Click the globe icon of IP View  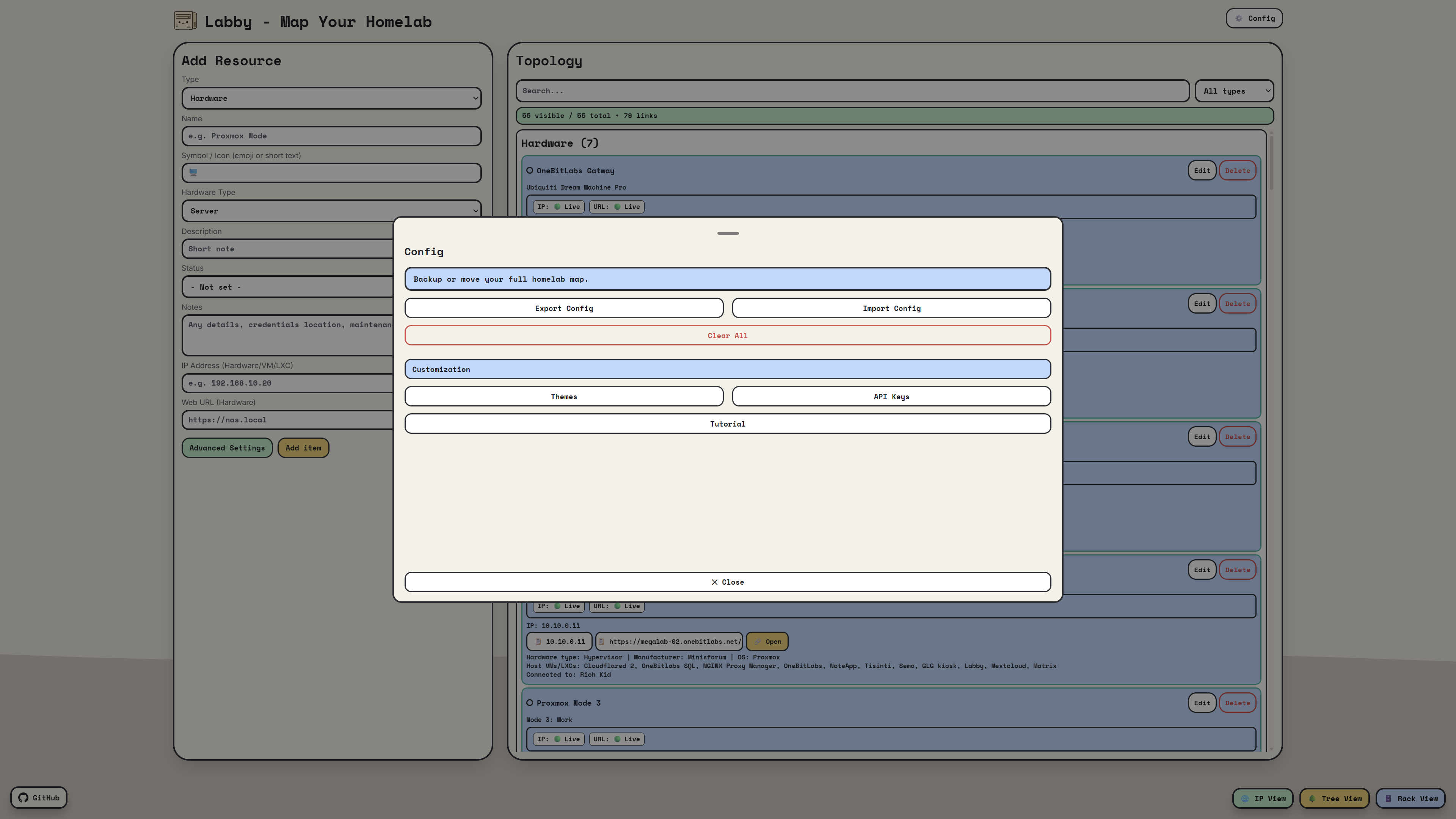pyautogui.click(x=1244, y=799)
